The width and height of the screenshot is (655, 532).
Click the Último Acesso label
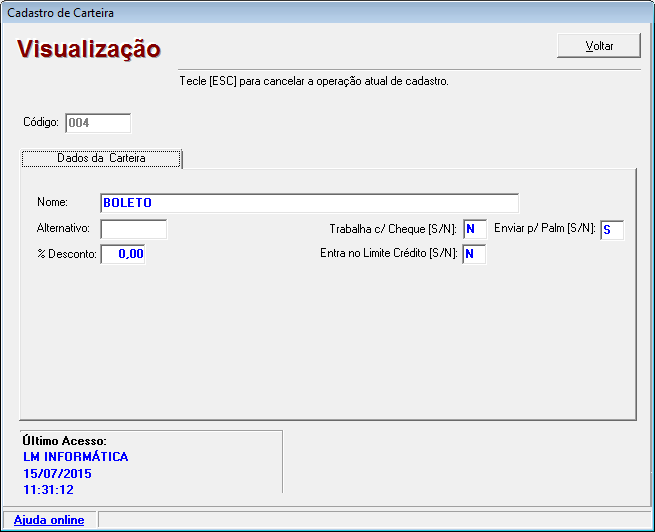point(64,441)
